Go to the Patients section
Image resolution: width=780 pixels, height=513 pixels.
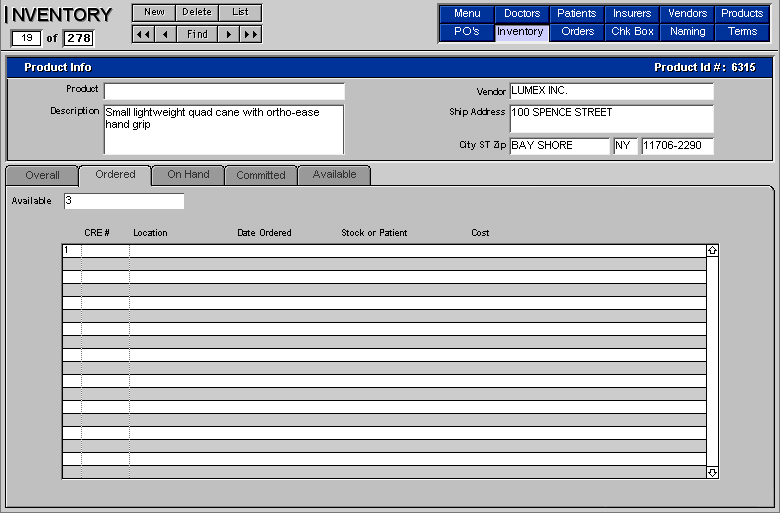coord(577,13)
